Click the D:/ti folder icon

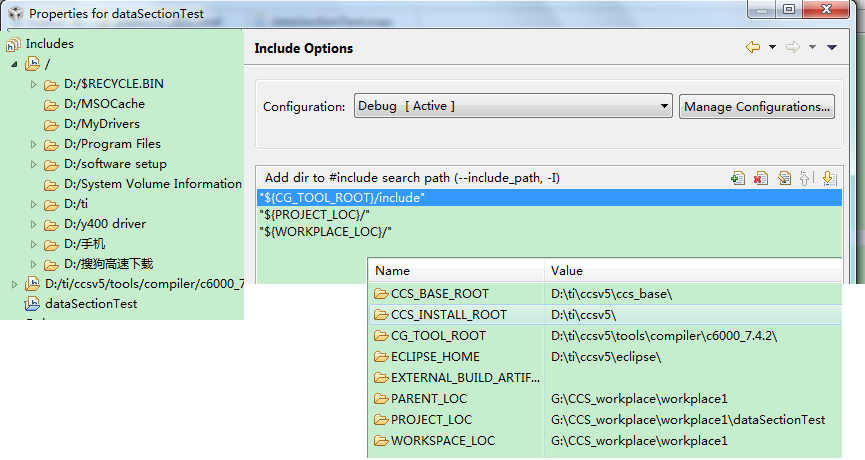point(51,205)
